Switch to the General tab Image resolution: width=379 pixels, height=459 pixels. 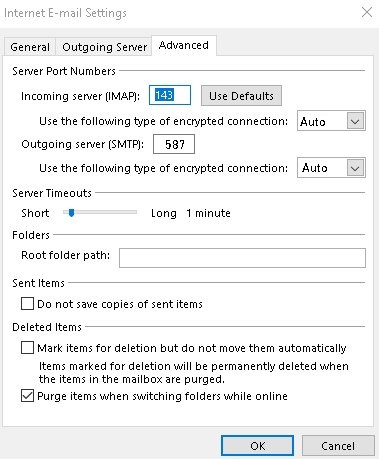[x=30, y=47]
